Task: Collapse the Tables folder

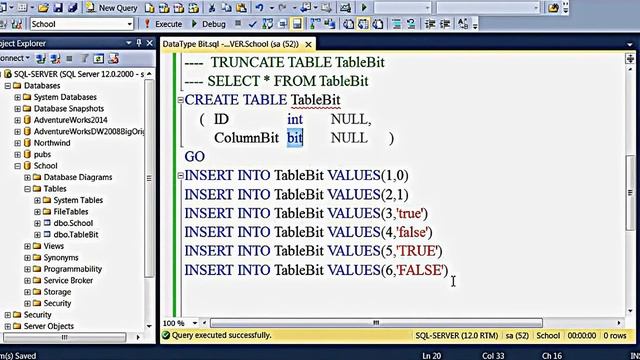Action: 27,189
